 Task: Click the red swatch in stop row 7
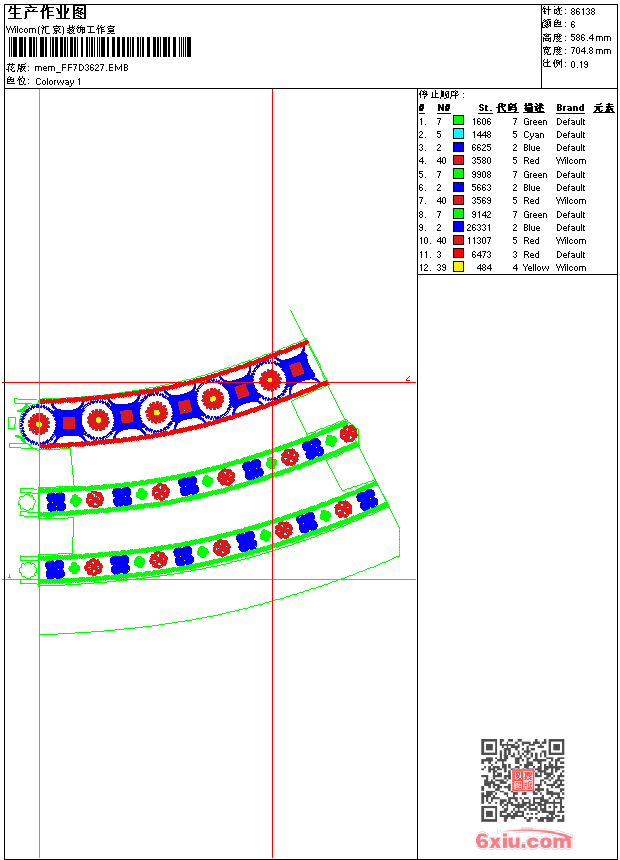[x=458, y=200]
